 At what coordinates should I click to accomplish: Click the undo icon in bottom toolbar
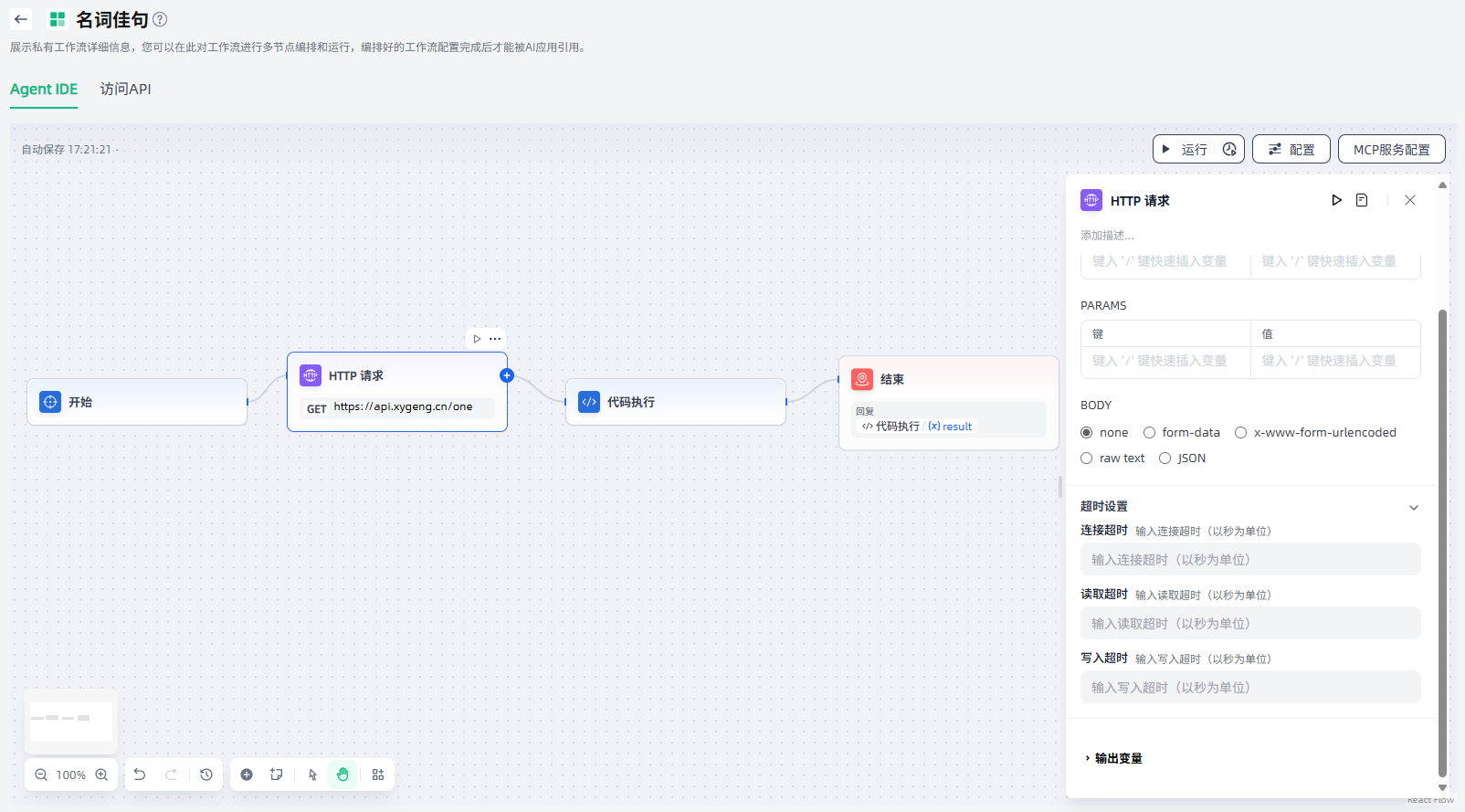pyautogui.click(x=140, y=775)
